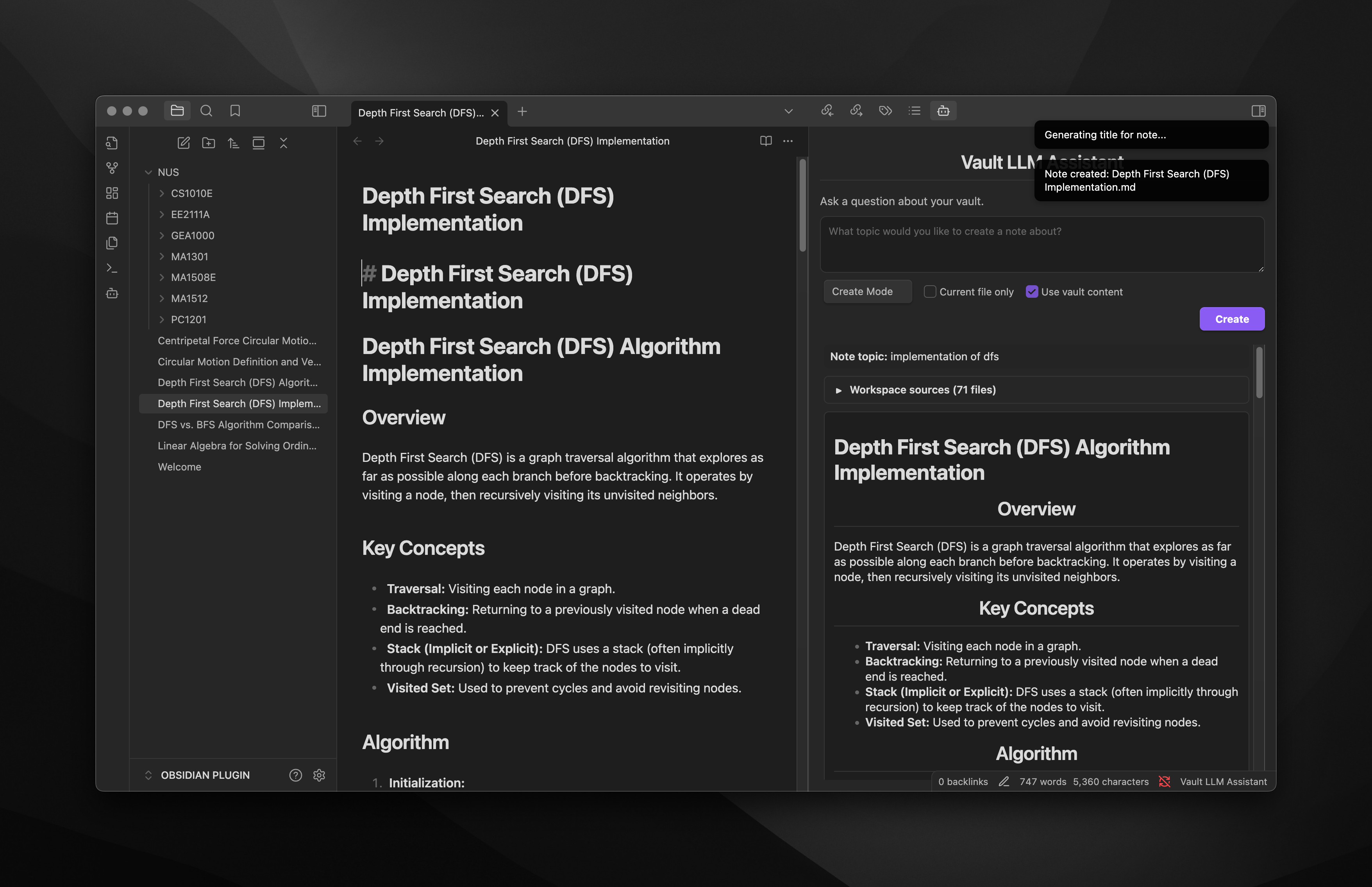Open the command palette terminal icon
The height and width of the screenshot is (887, 1372).
point(112,268)
